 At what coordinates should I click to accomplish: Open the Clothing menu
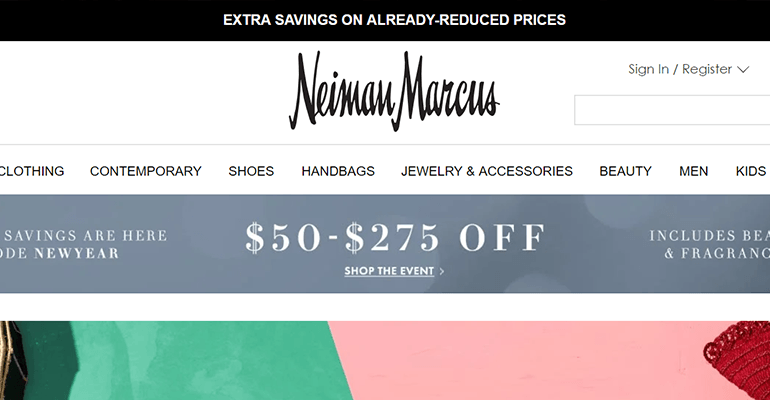pos(32,171)
